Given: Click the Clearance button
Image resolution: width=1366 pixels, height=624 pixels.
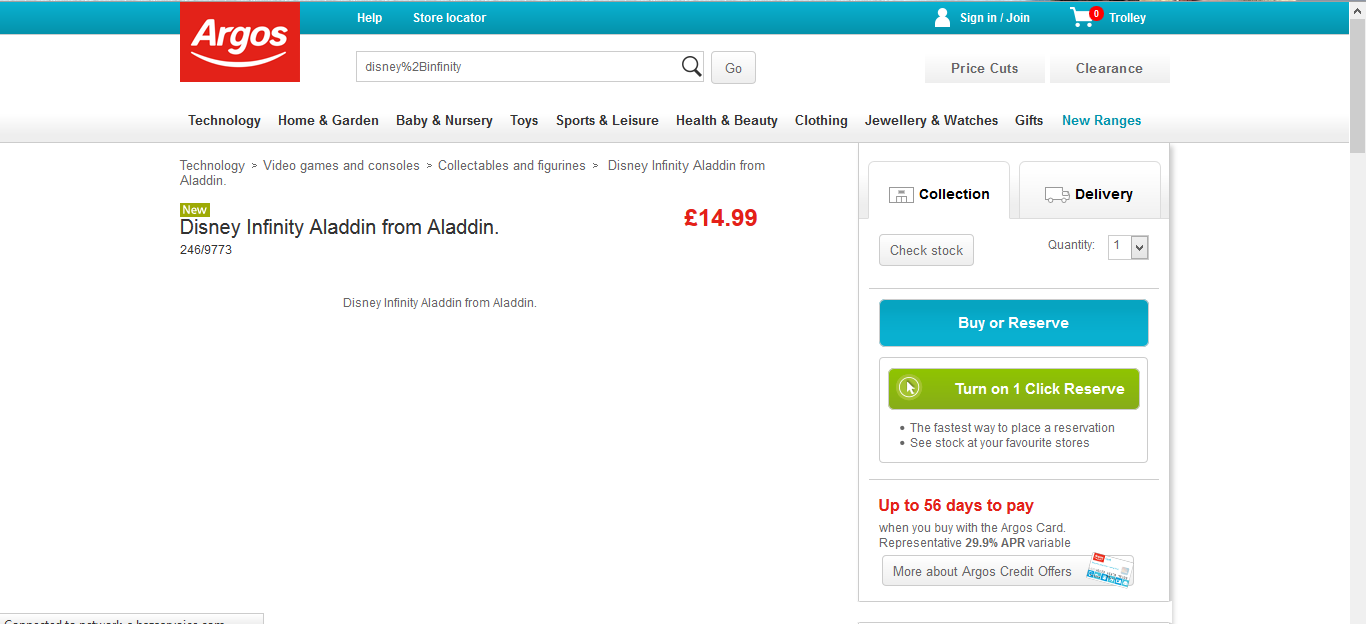Looking at the screenshot, I should 1109,68.
